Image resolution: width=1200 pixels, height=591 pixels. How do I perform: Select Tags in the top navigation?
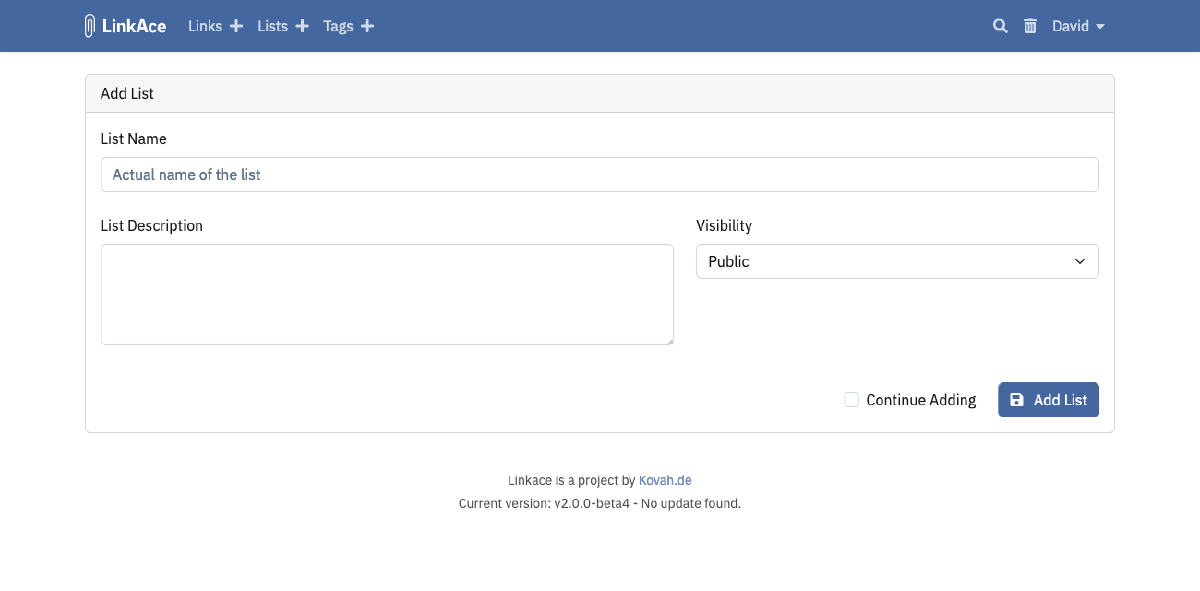click(x=338, y=25)
